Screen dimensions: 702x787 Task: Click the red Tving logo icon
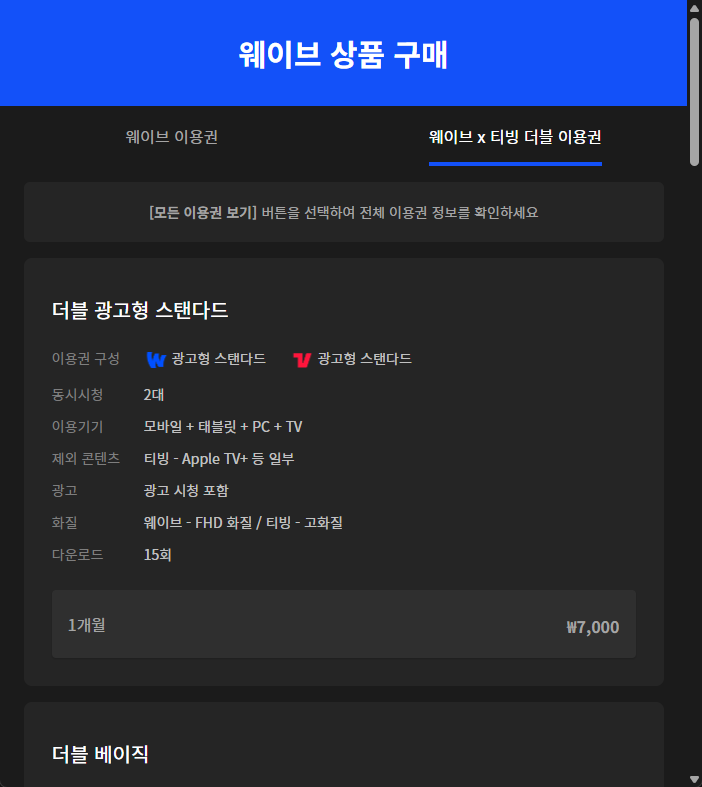[302, 359]
